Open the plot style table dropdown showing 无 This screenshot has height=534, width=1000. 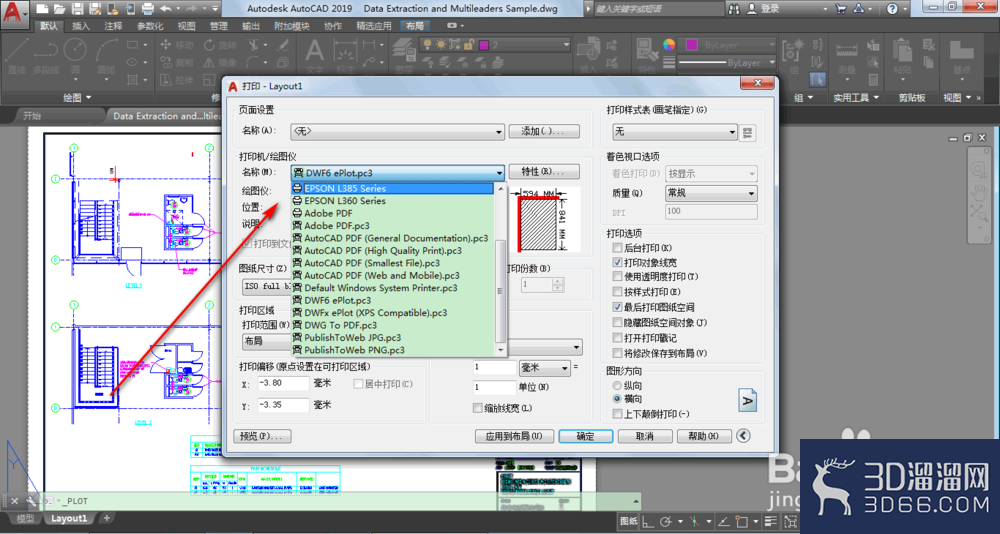(x=675, y=132)
